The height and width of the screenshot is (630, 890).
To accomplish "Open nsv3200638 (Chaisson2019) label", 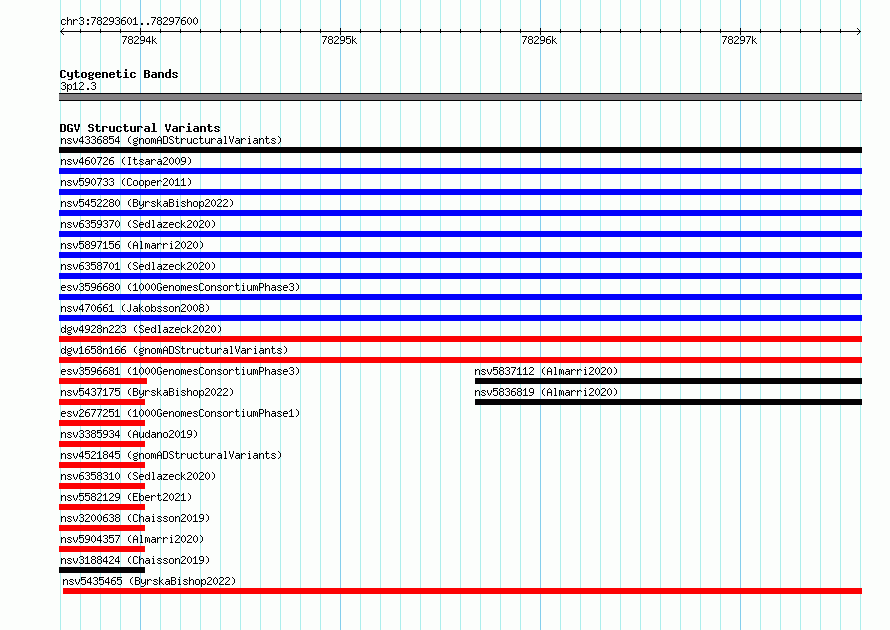I will click(135, 518).
